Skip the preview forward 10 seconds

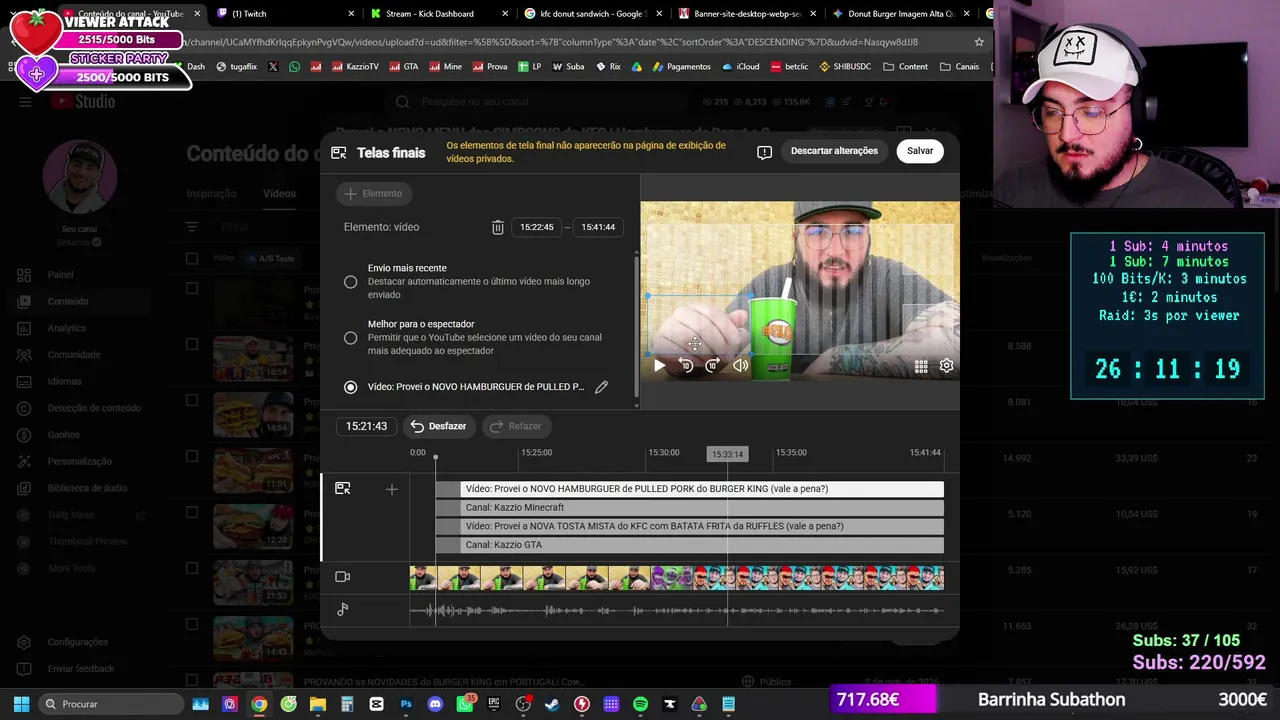click(712, 366)
